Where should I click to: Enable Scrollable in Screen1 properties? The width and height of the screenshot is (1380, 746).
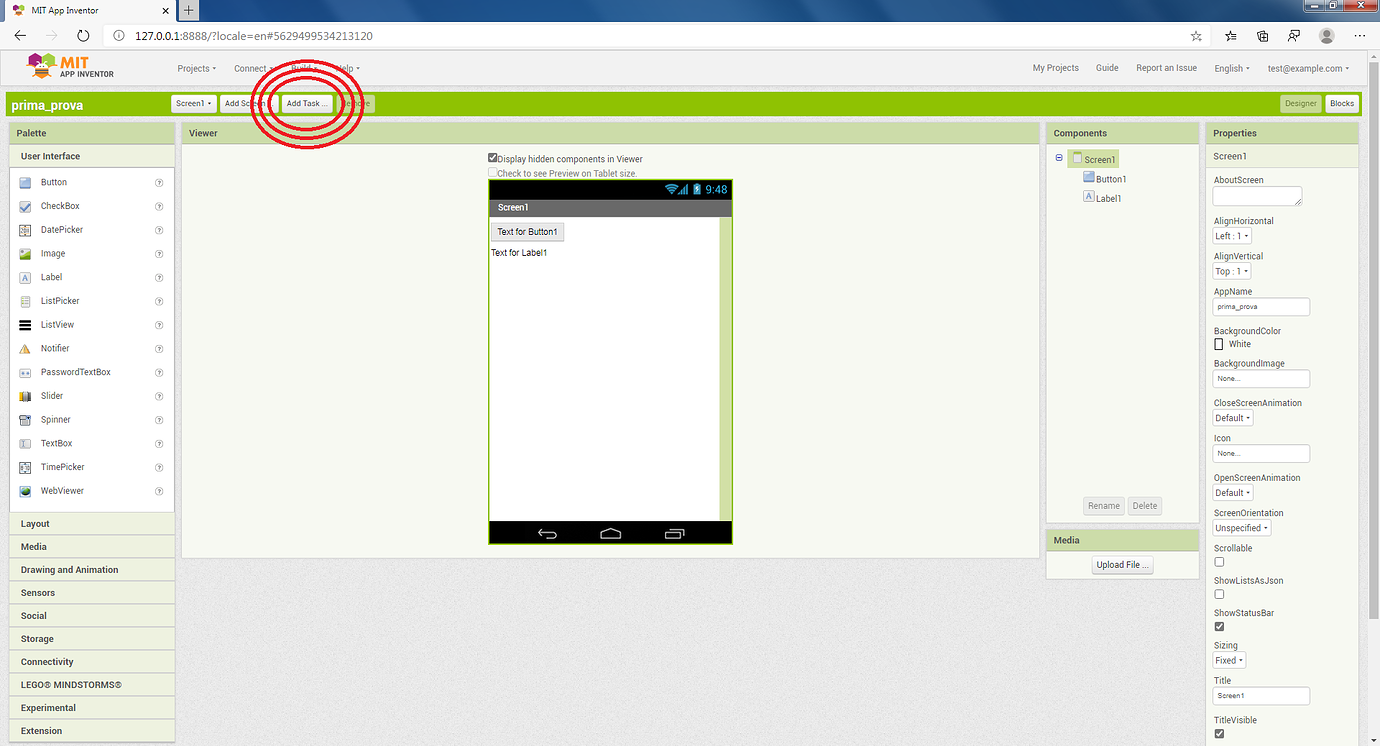tap(1218, 561)
